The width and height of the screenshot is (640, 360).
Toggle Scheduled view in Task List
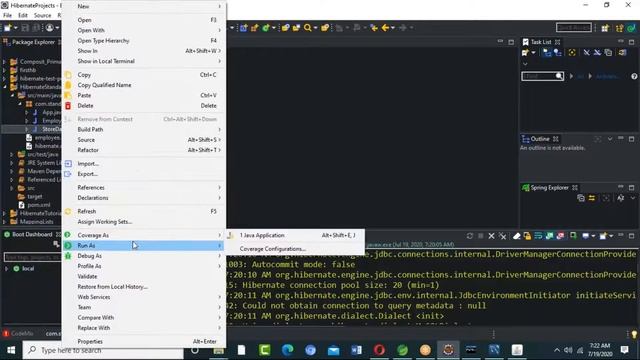557,53
